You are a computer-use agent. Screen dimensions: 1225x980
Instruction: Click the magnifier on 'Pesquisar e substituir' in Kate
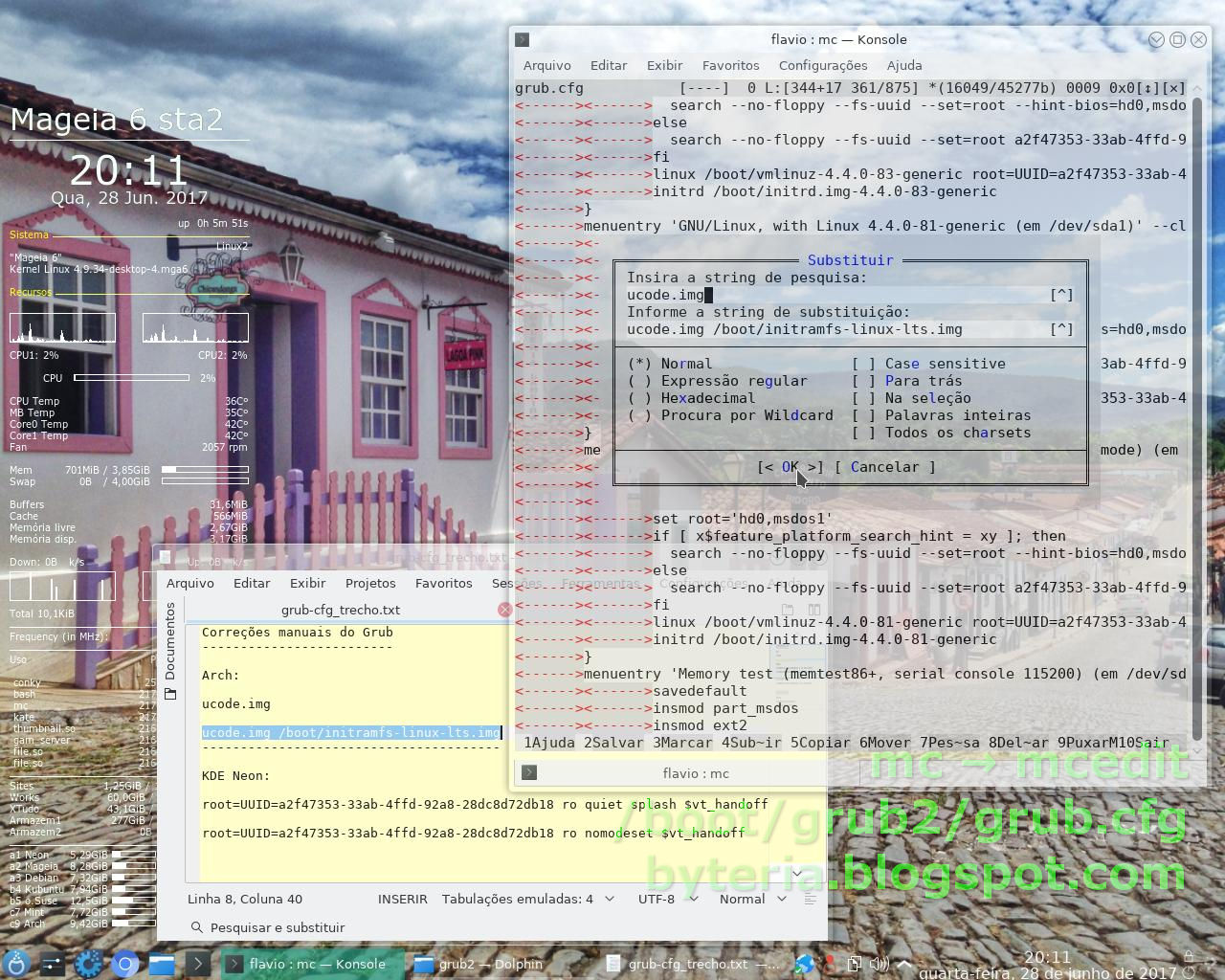[197, 927]
